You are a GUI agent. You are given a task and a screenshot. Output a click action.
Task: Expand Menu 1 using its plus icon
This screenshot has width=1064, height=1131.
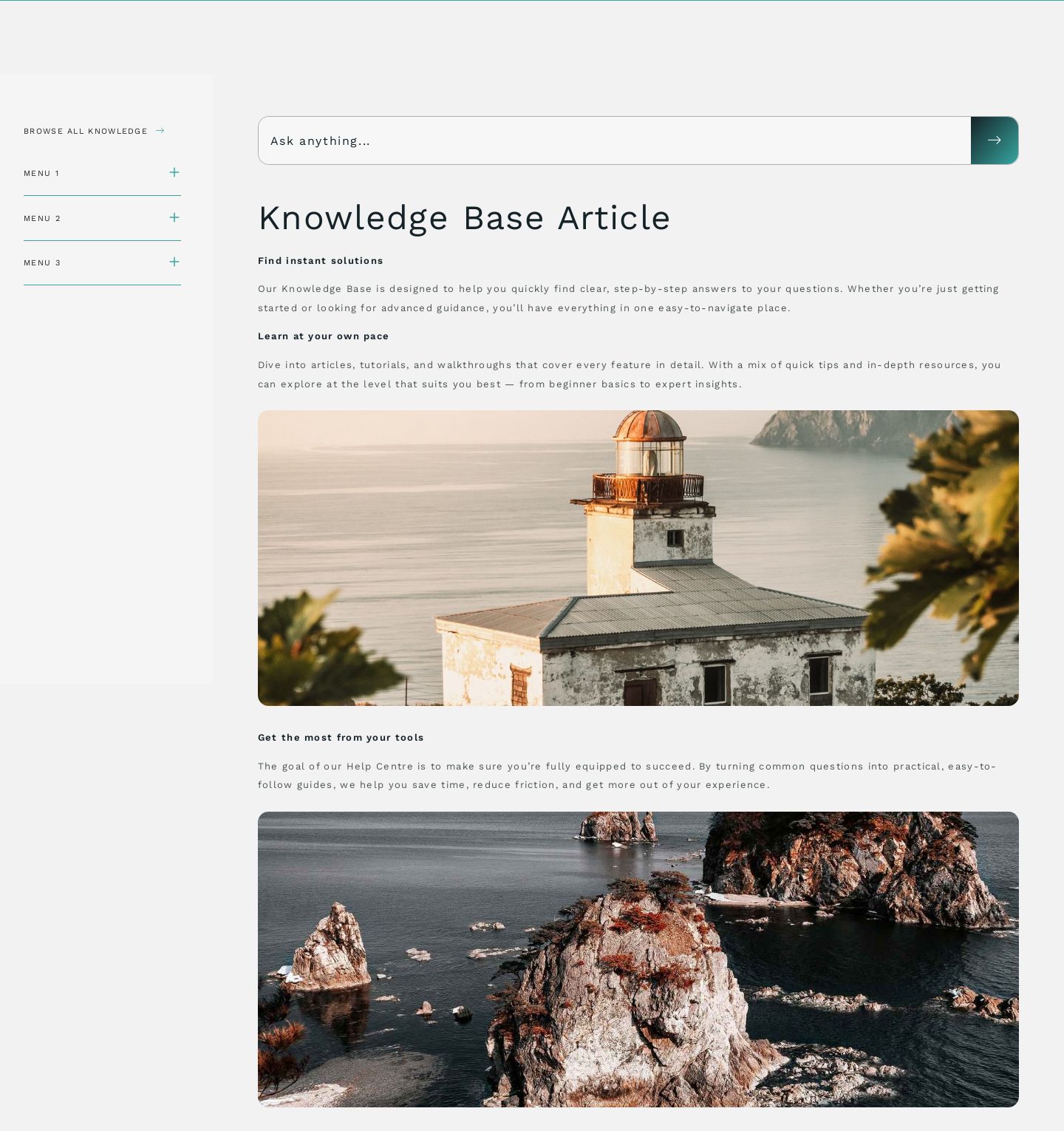pos(174,173)
